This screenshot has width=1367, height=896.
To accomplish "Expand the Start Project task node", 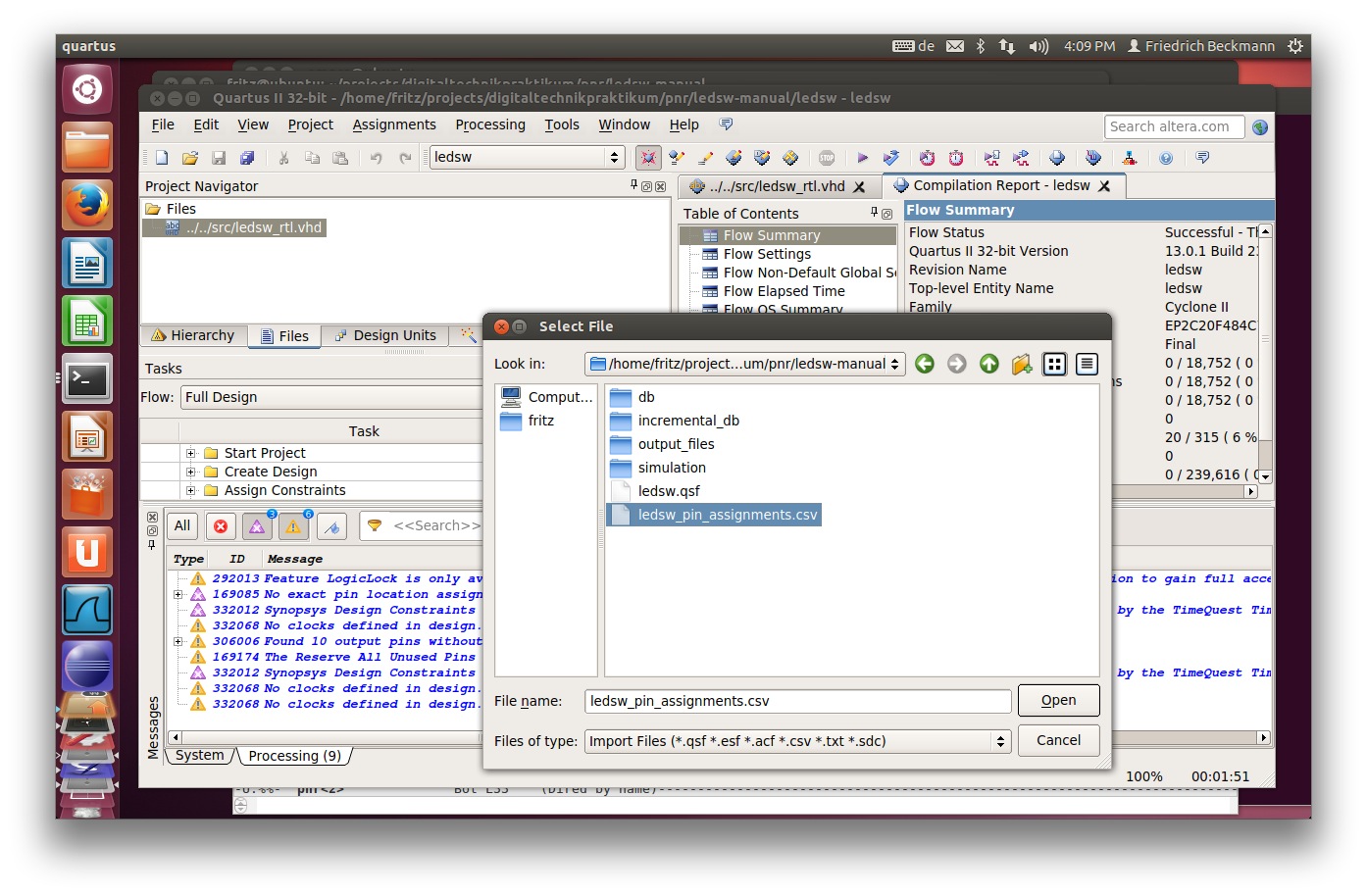I will click(x=191, y=453).
